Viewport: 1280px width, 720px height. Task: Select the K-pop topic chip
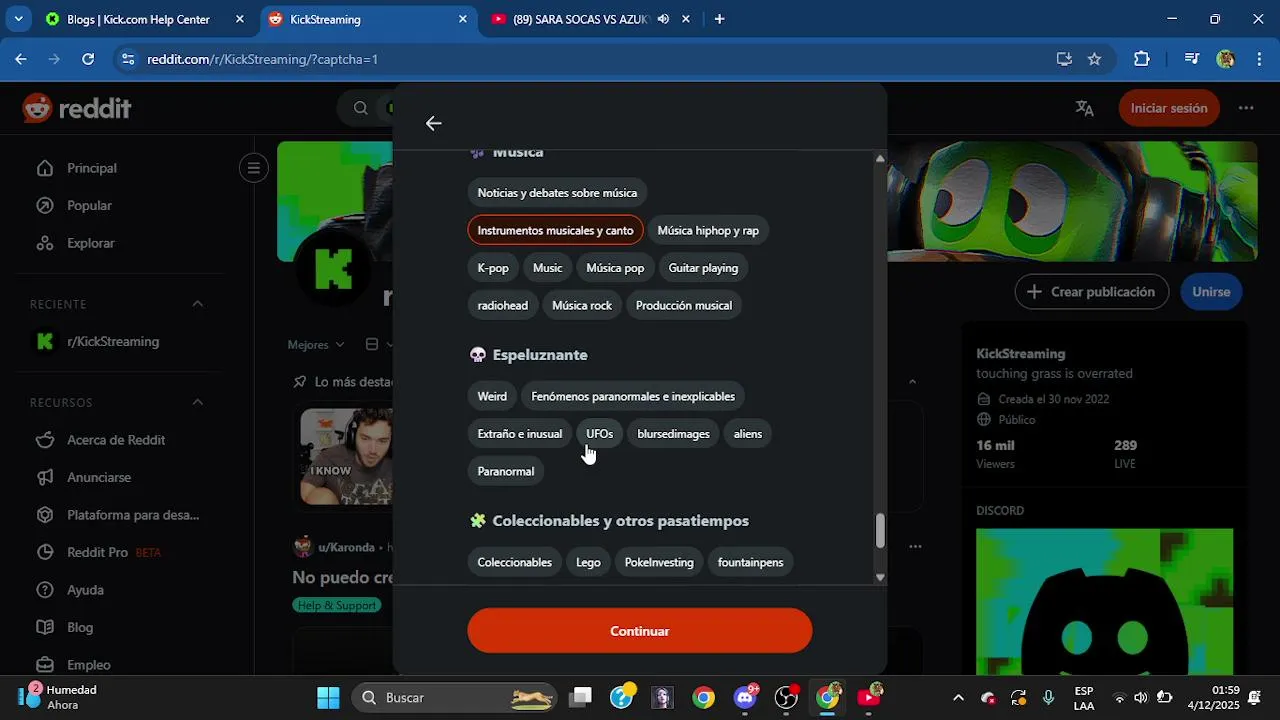493,268
